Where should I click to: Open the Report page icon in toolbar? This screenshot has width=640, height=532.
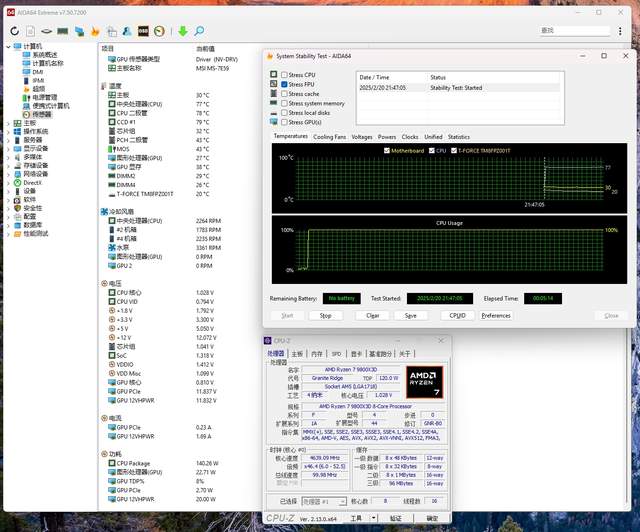[31, 31]
